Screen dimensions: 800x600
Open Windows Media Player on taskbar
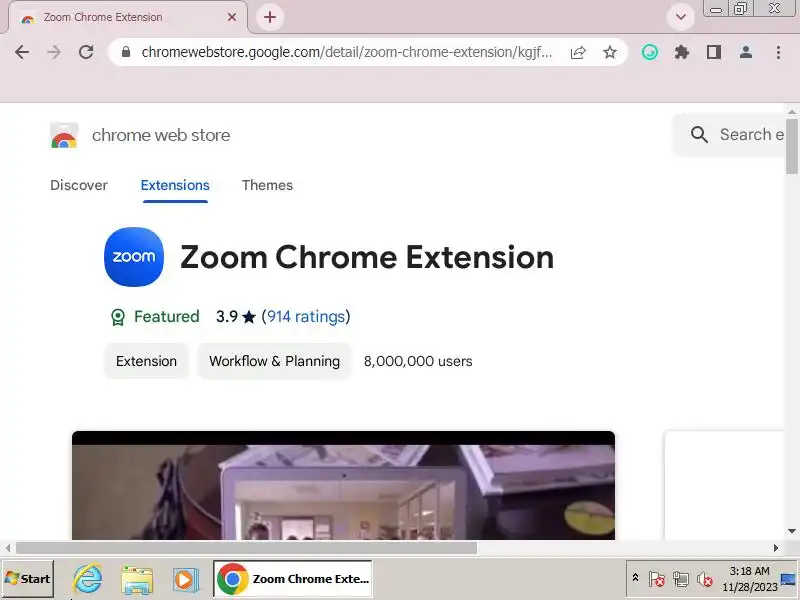click(x=185, y=580)
